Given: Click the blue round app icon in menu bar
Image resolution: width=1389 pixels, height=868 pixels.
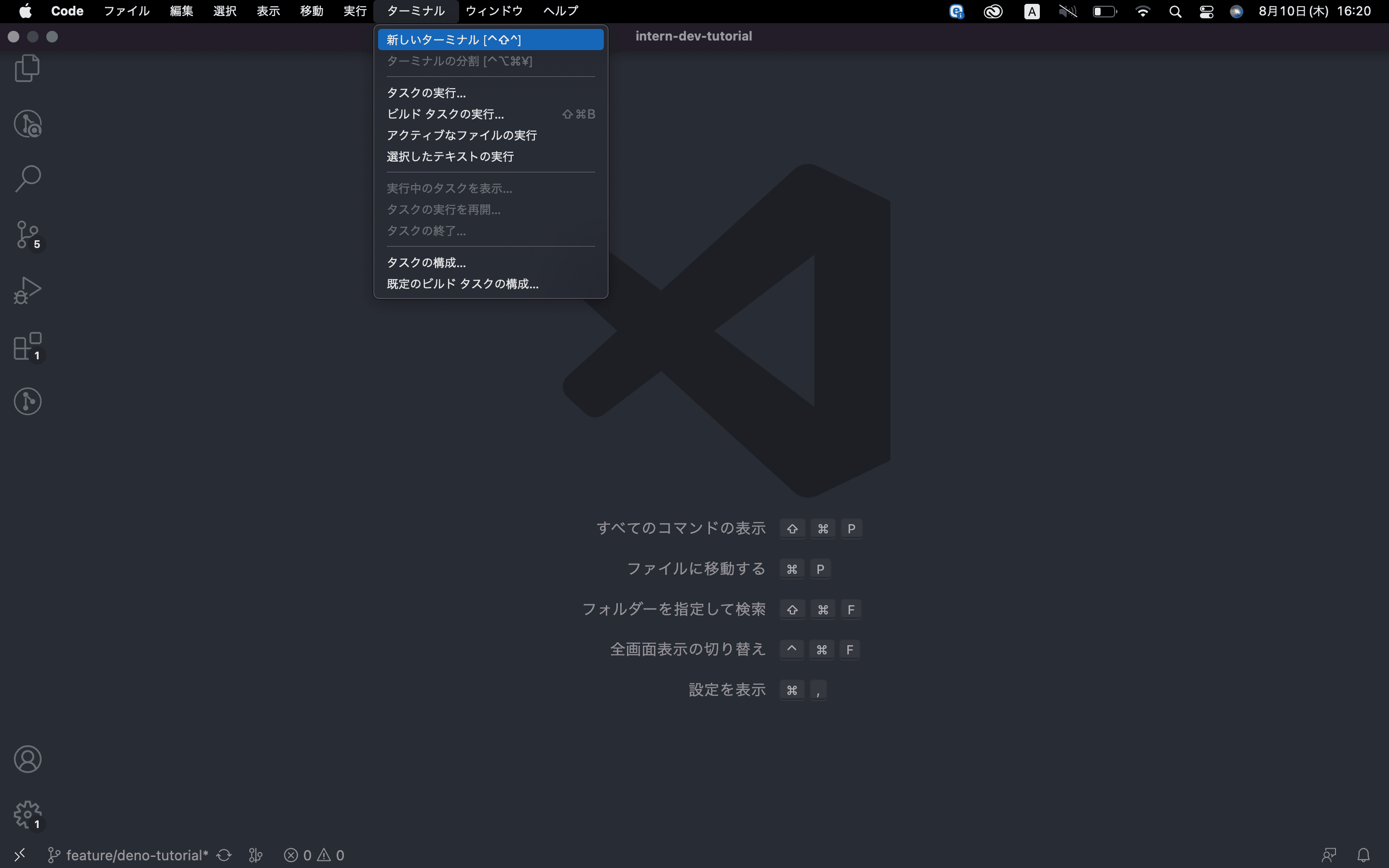Looking at the screenshot, I should coord(957,12).
